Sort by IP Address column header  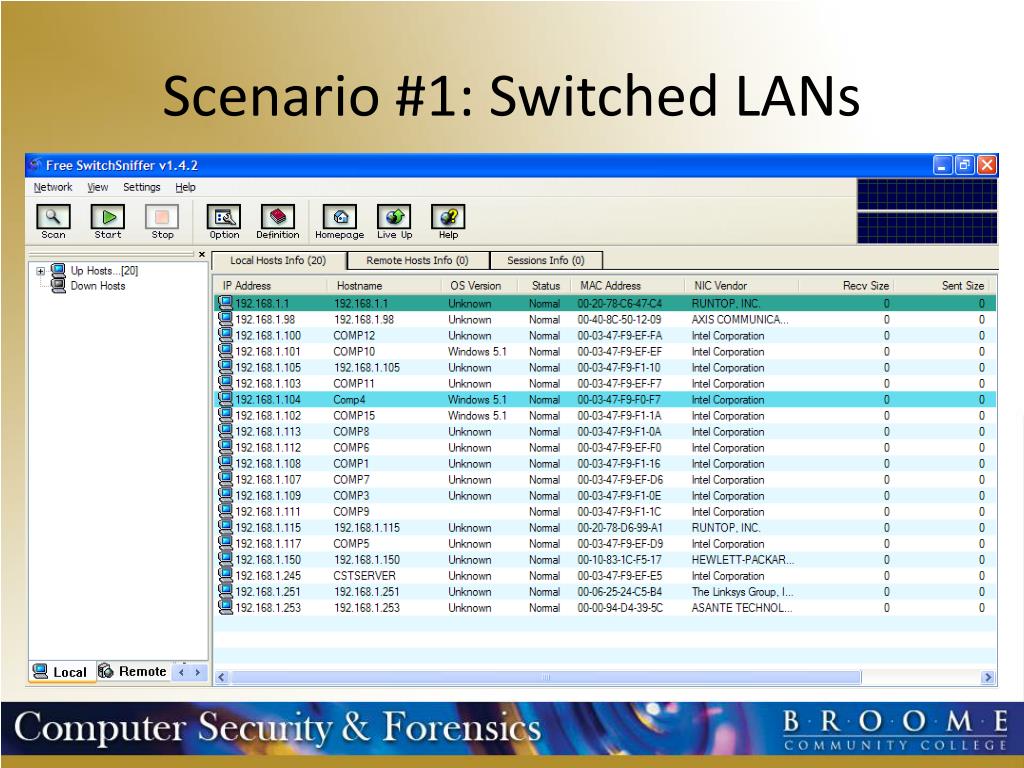271,285
